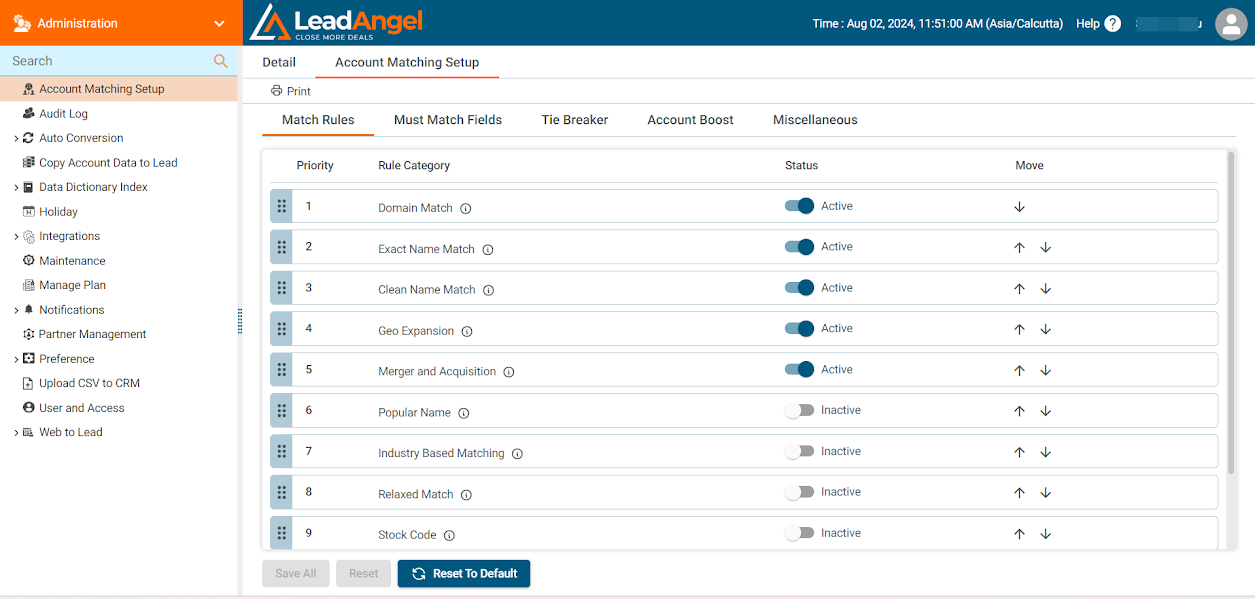This screenshot has width=1255, height=599.
Task: Move Popular Name rule down
Action: 1046,412
